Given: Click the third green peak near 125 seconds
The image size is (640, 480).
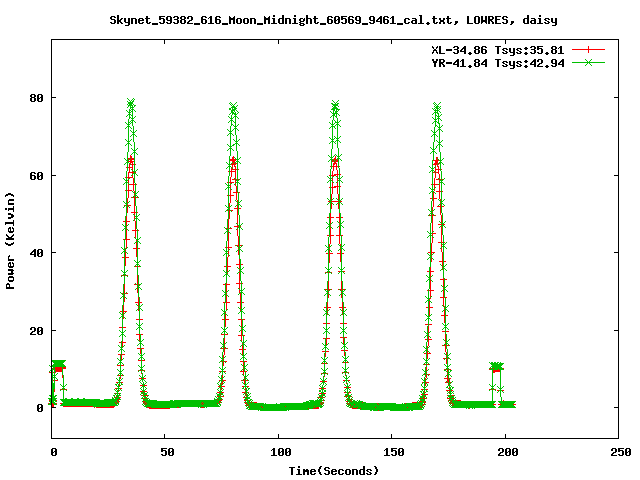Looking at the screenshot, I should coord(335,105).
